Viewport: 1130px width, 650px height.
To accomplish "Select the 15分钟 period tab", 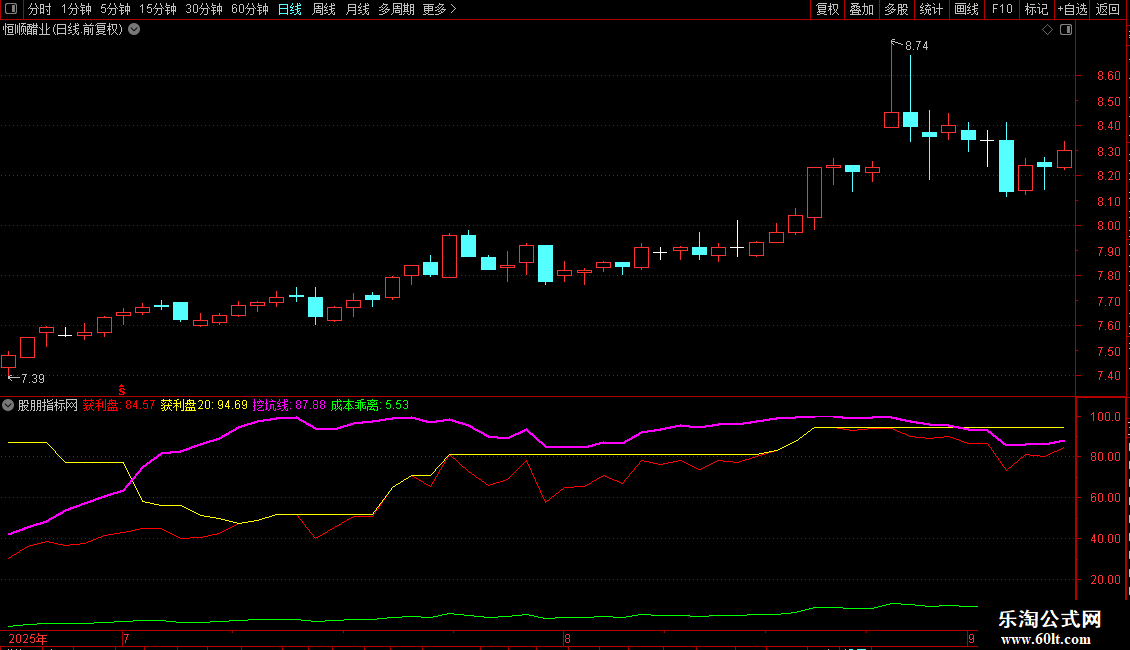I will [x=157, y=9].
